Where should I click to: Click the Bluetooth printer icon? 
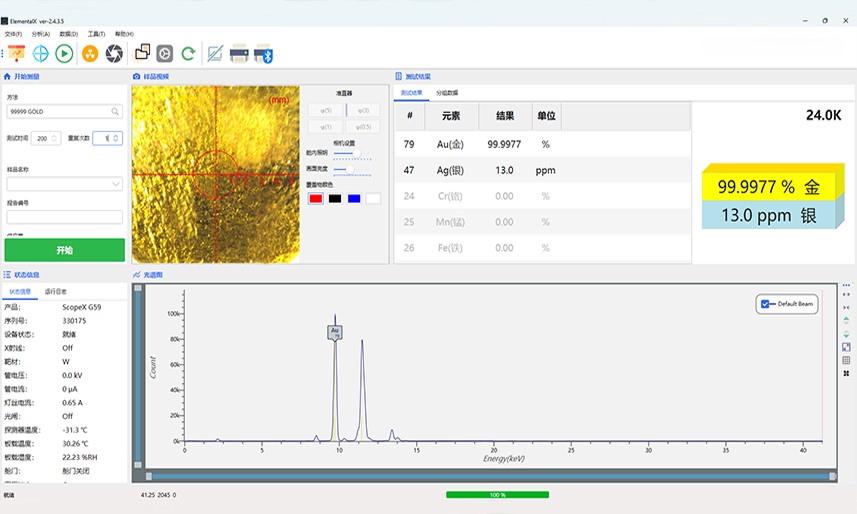264,54
